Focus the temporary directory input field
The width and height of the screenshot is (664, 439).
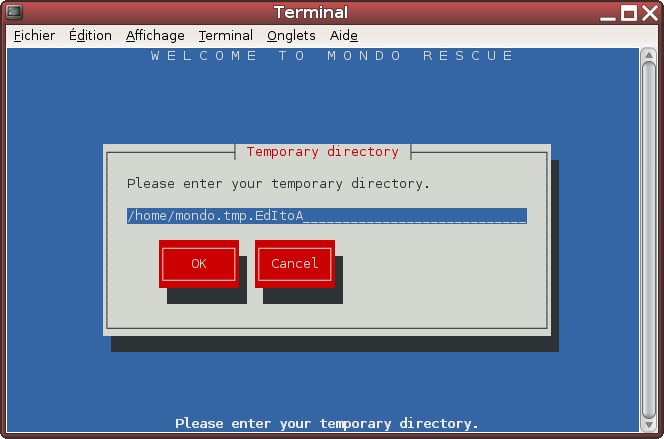pos(326,216)
